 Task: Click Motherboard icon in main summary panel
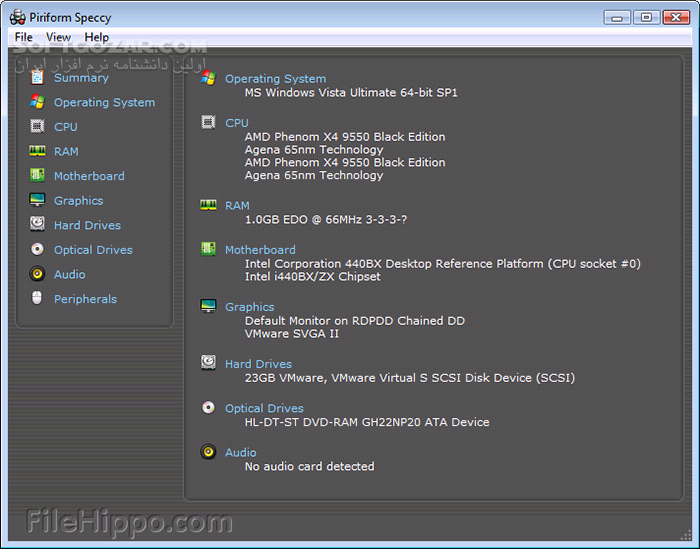(208, 249)
